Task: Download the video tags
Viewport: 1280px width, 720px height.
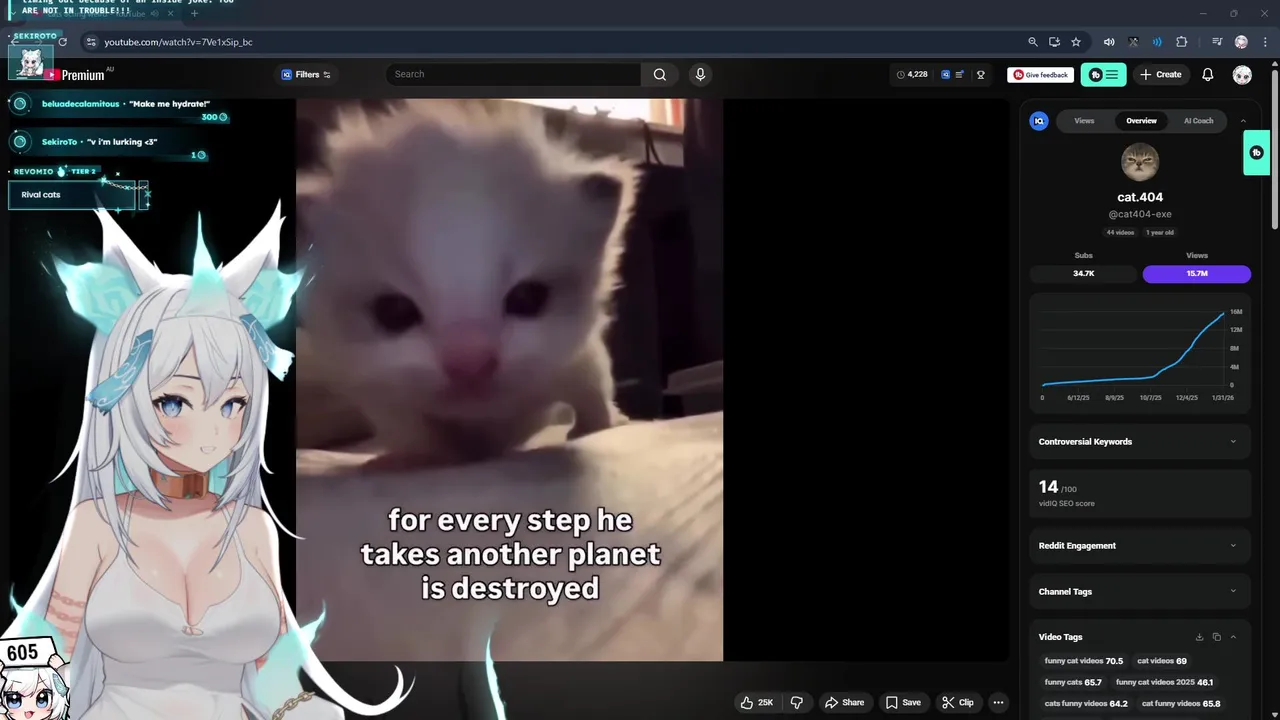Action: point(1199,637)
